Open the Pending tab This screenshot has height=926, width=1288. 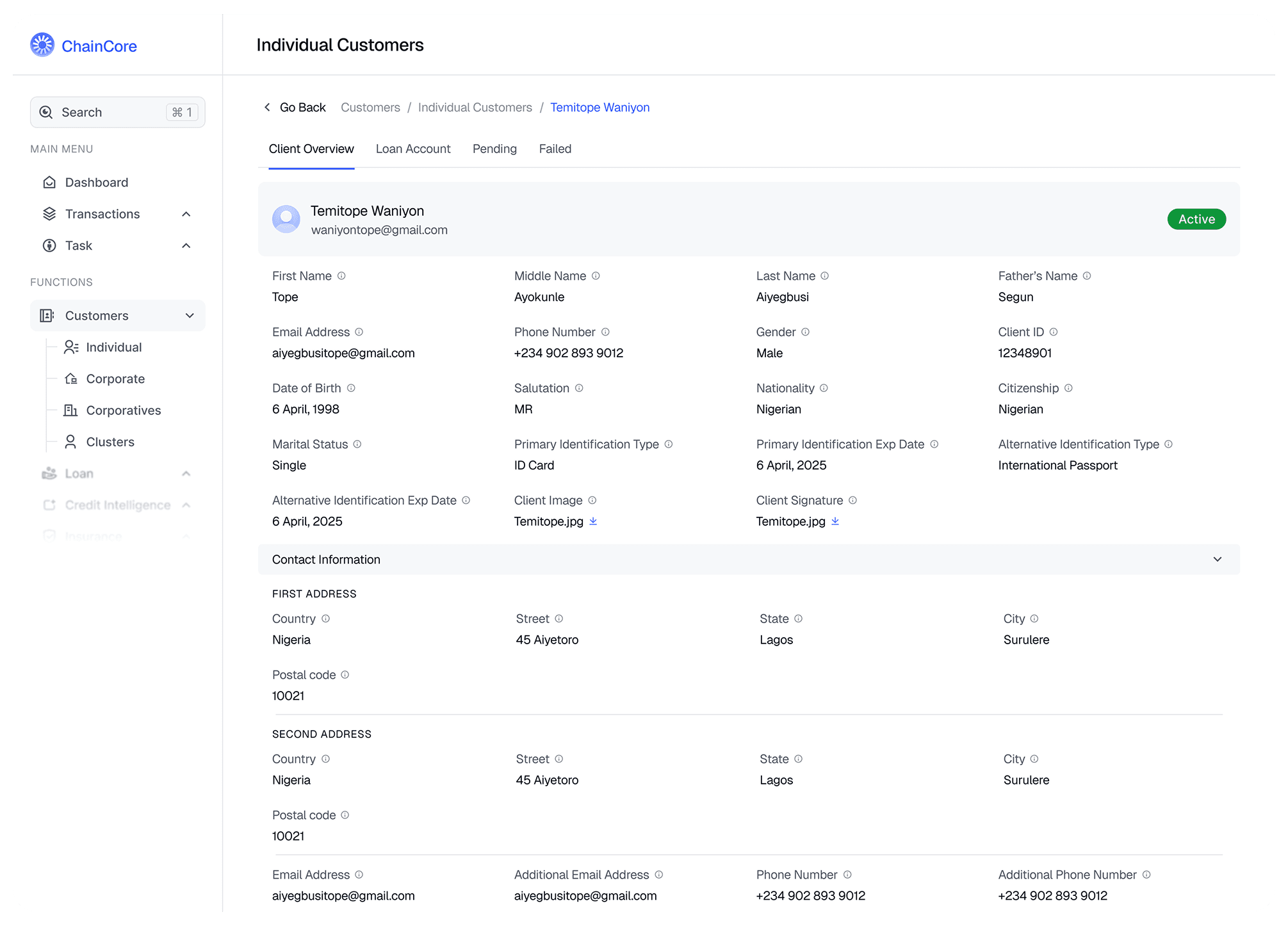click(494, 149)
